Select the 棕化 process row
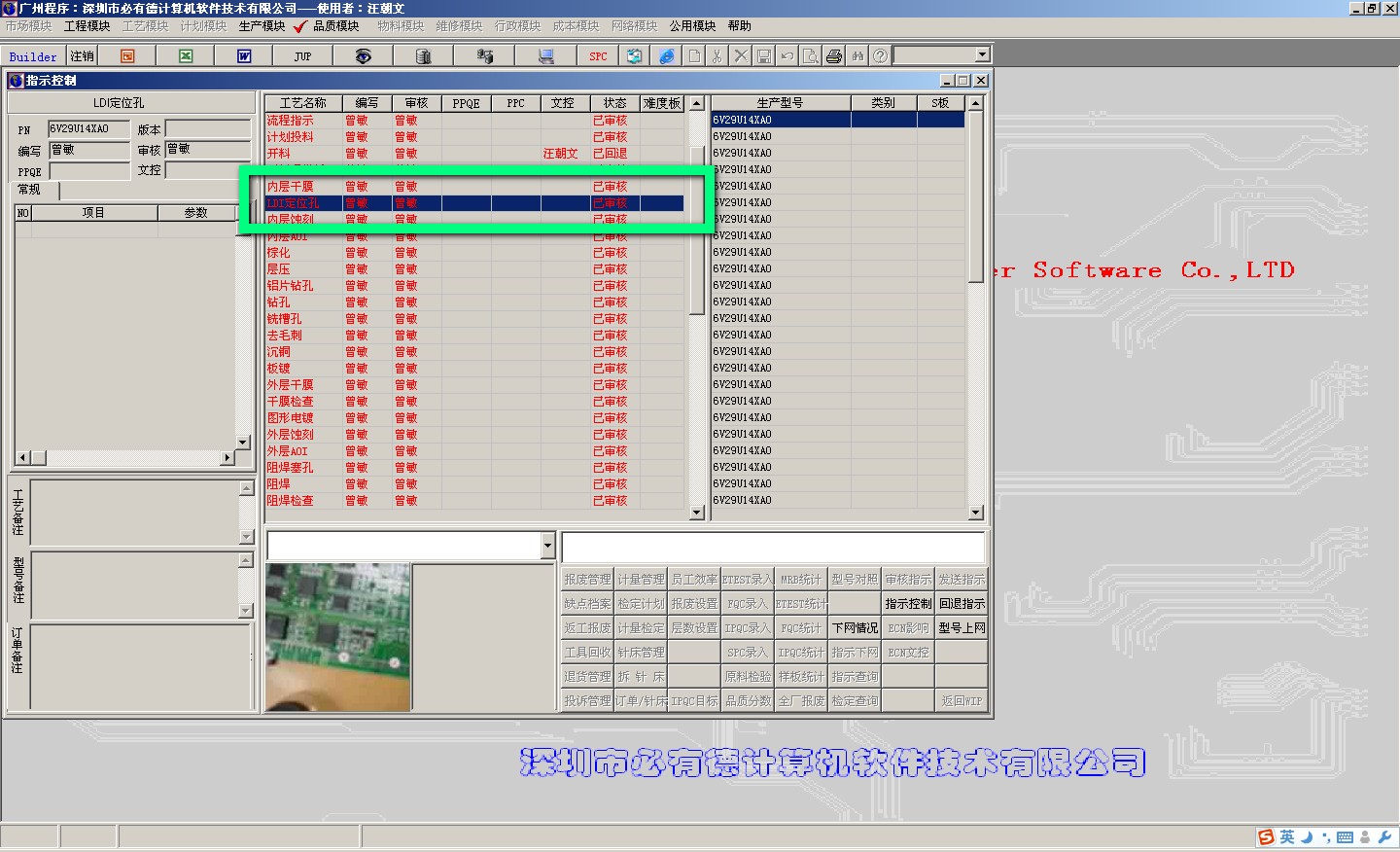This screenshot has width=1400, height=852. pos(474,253)
